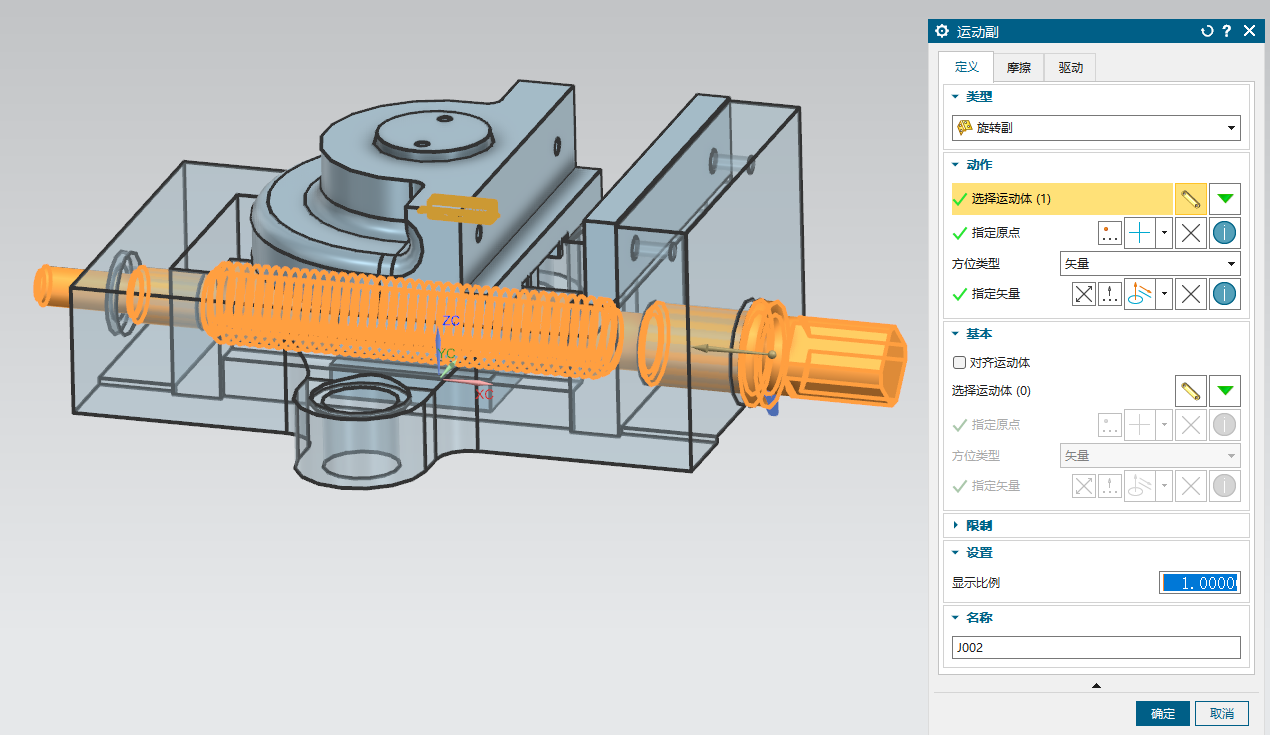Show info for the 指定原点 row

click(x=1225, y=234)
